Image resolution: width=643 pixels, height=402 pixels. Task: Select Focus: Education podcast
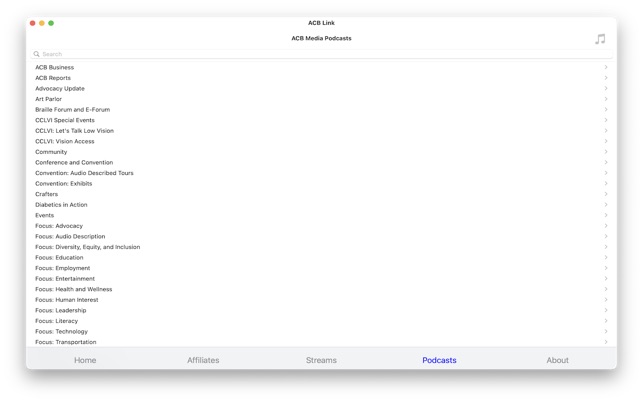pyautogui.click(x=322, y=258)
